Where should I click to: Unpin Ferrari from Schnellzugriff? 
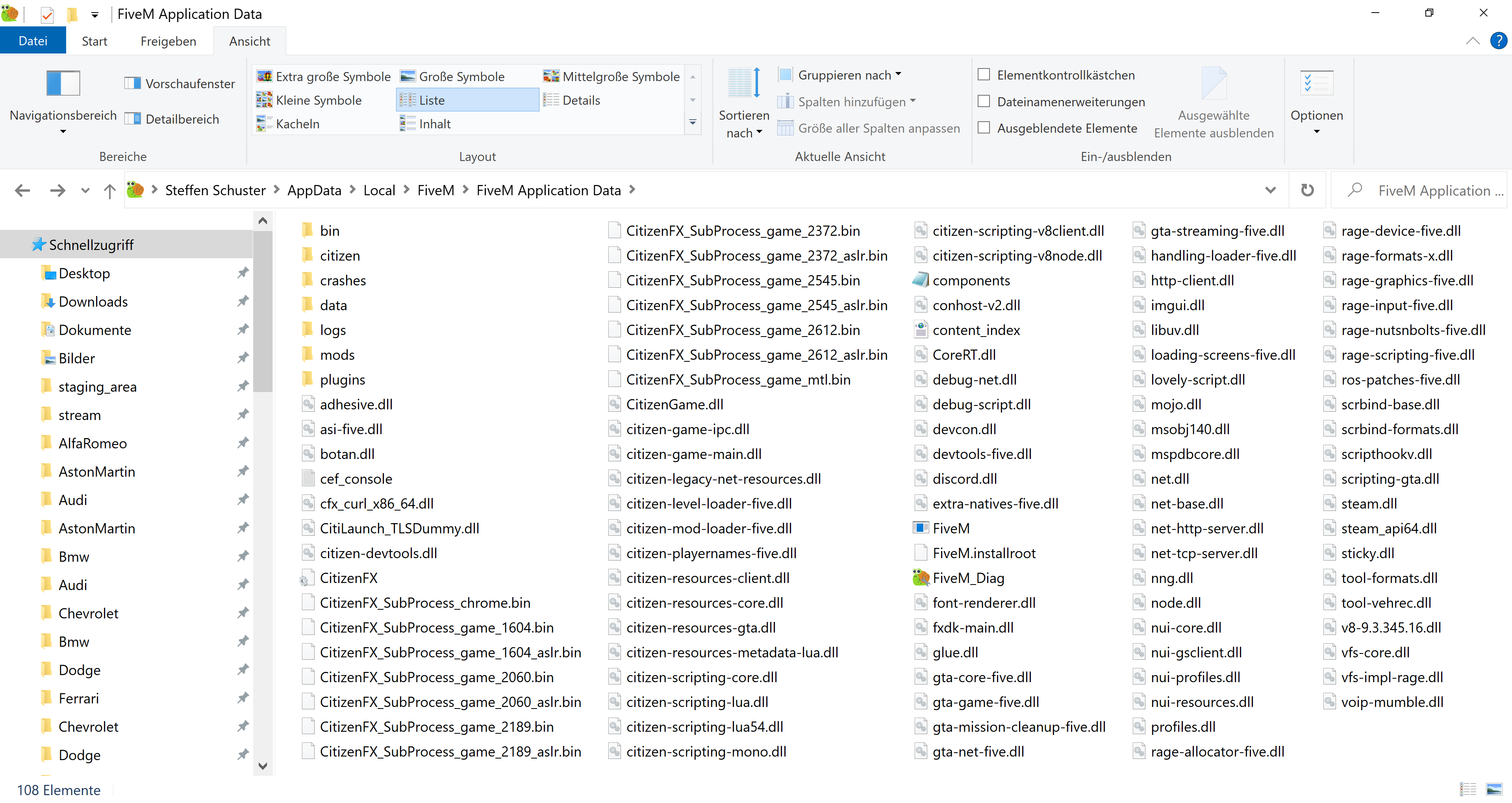pyautogui.click(x=243, y=698)
